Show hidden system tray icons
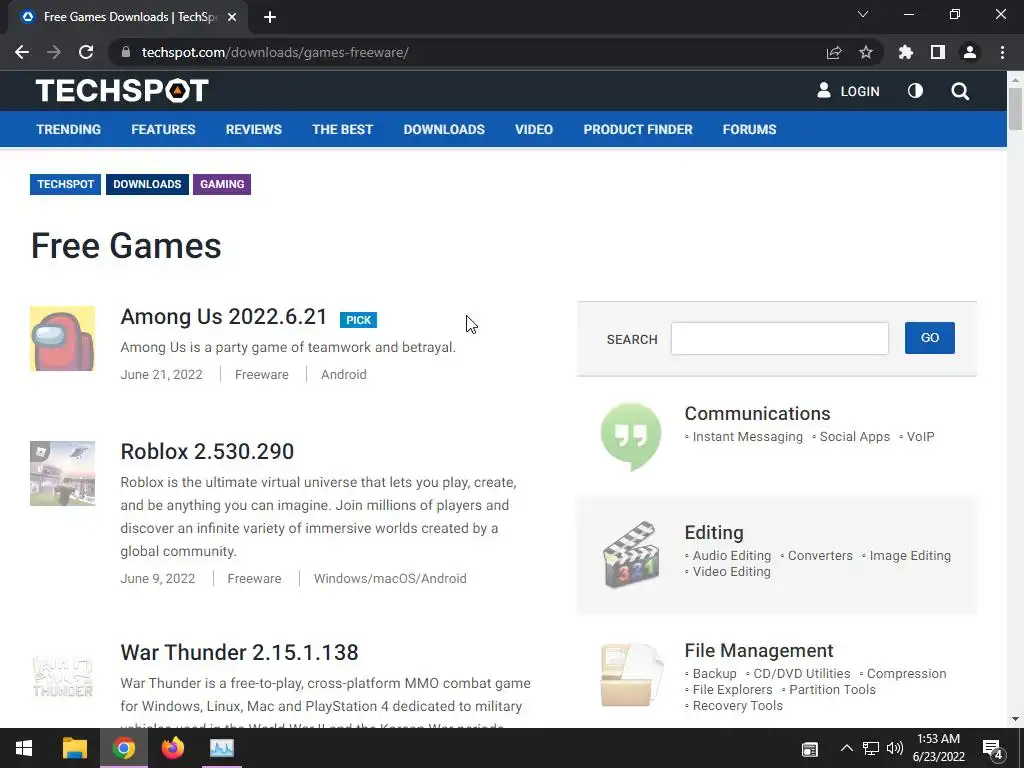The height and width of the screenshot is (768, 1024). [846, 748]
